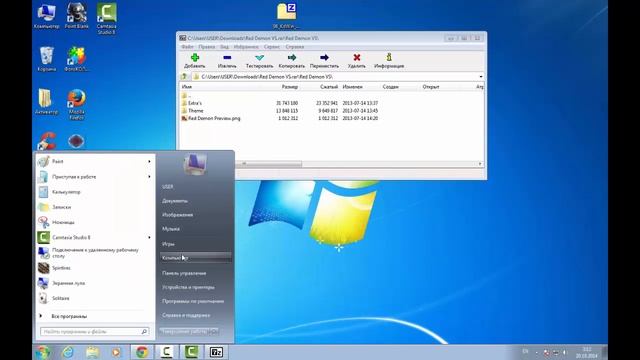Viewport: 640px width, 360px height.
Task: Sort by the Размер column header
Action: click(290, 87)
